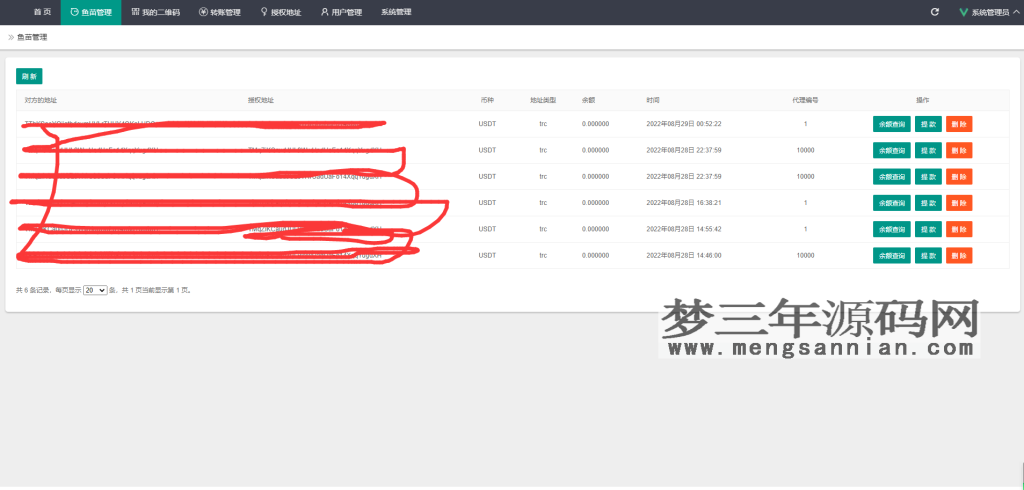This screenshot has height=490, width=1024.
Task: Click 删除 for the 14:55:42 row
Action: (x=959, y=229)
